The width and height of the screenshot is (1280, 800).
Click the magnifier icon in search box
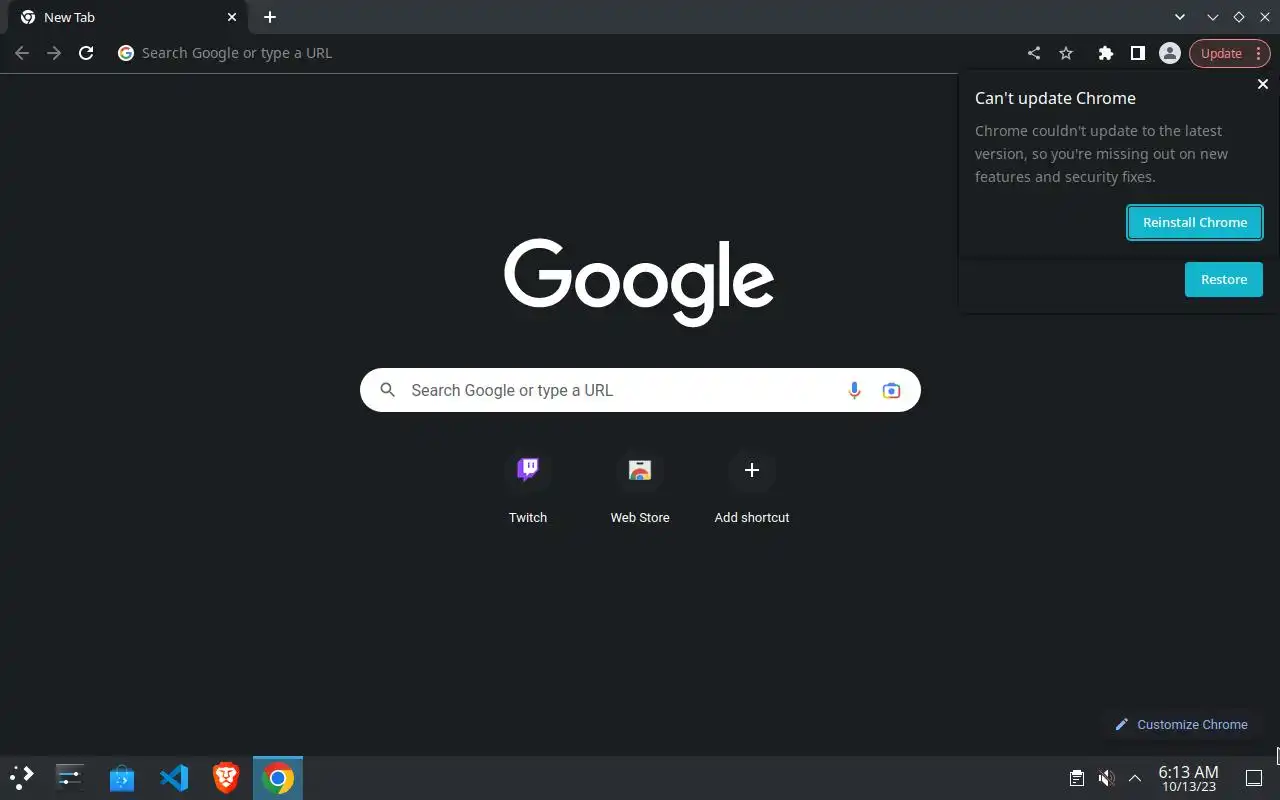tap(388, 390)
